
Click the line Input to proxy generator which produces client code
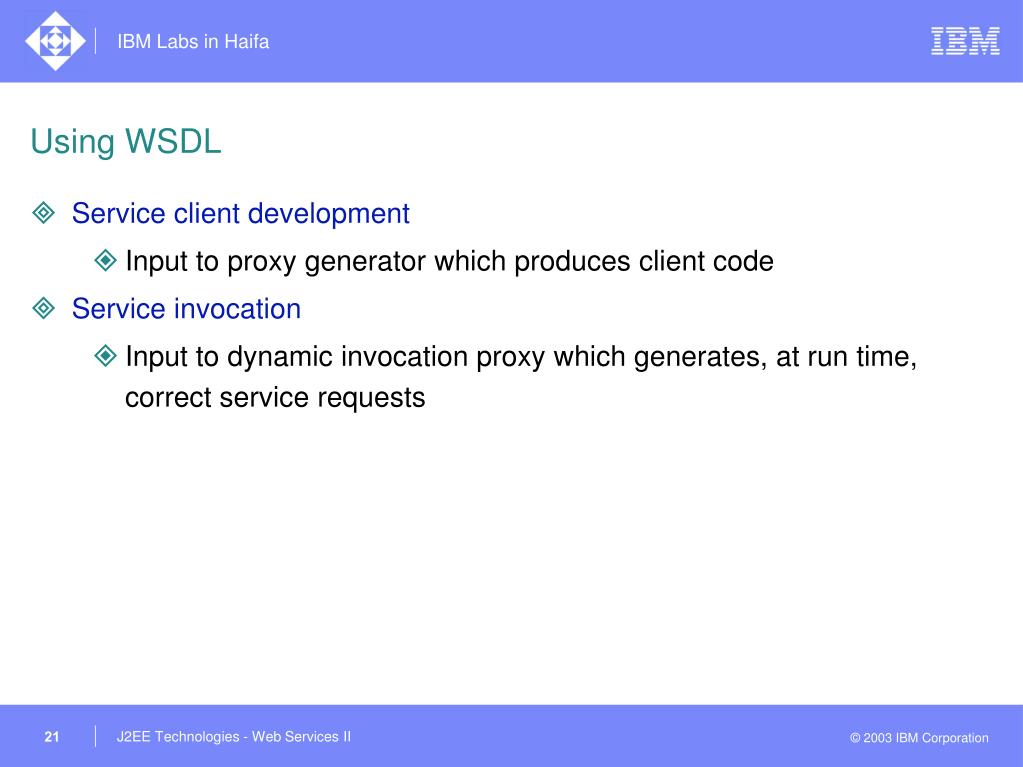[x=450, y=262]
